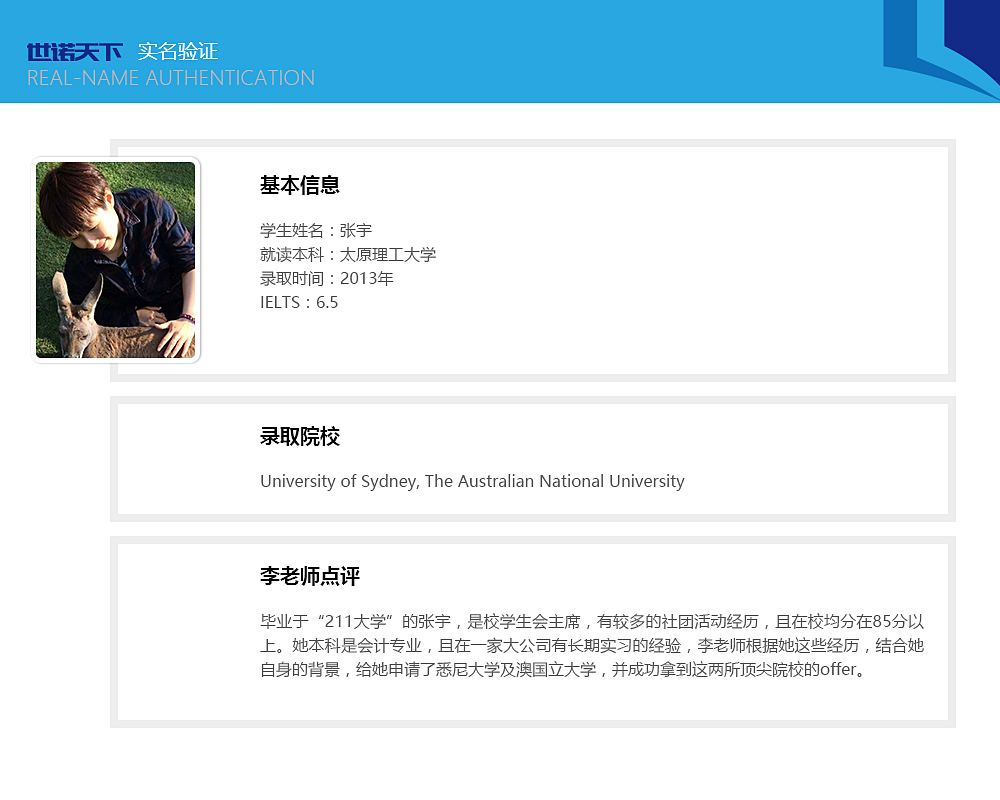1000x800 pixels.
Task: Select the 李老师点评 section heading
Action: coord(310,577)
